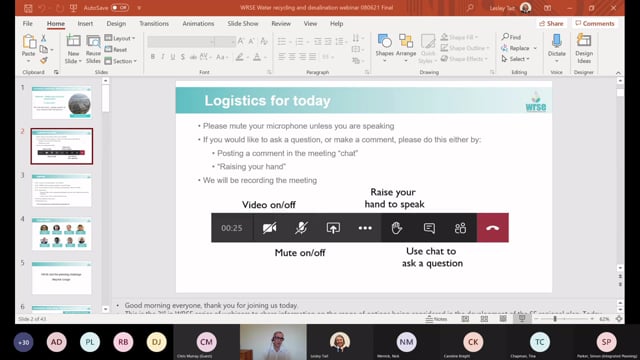Click the mute microphone icon on slide

(301, 228)
